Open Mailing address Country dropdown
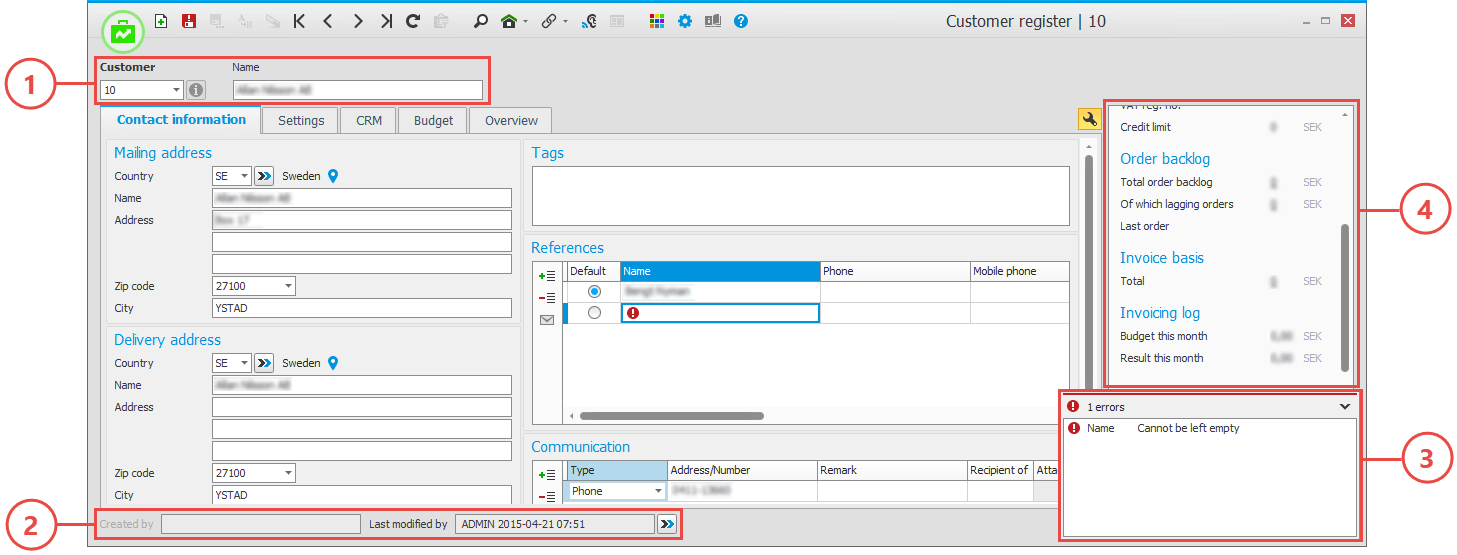 click(245, 176)
